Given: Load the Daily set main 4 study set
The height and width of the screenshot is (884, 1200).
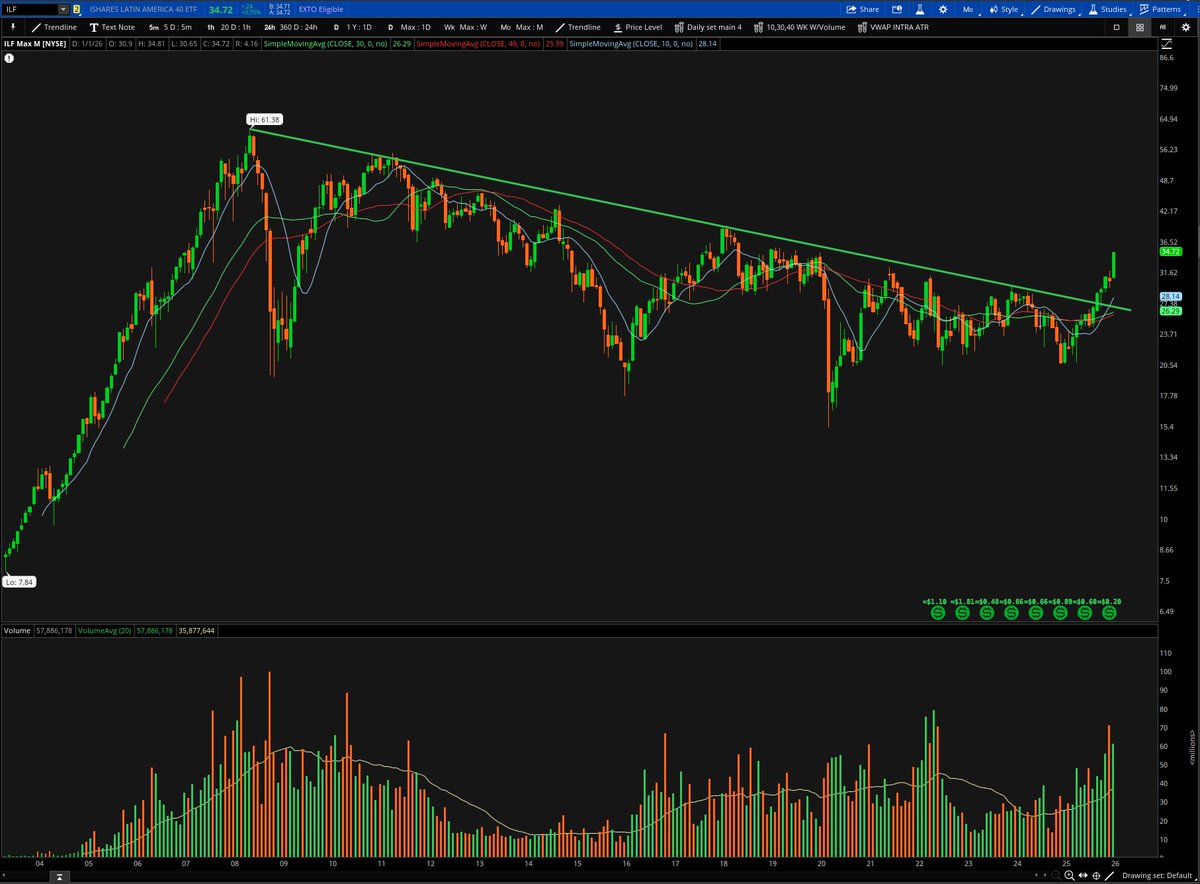Looking at the screenshot, I should point(706,27).
